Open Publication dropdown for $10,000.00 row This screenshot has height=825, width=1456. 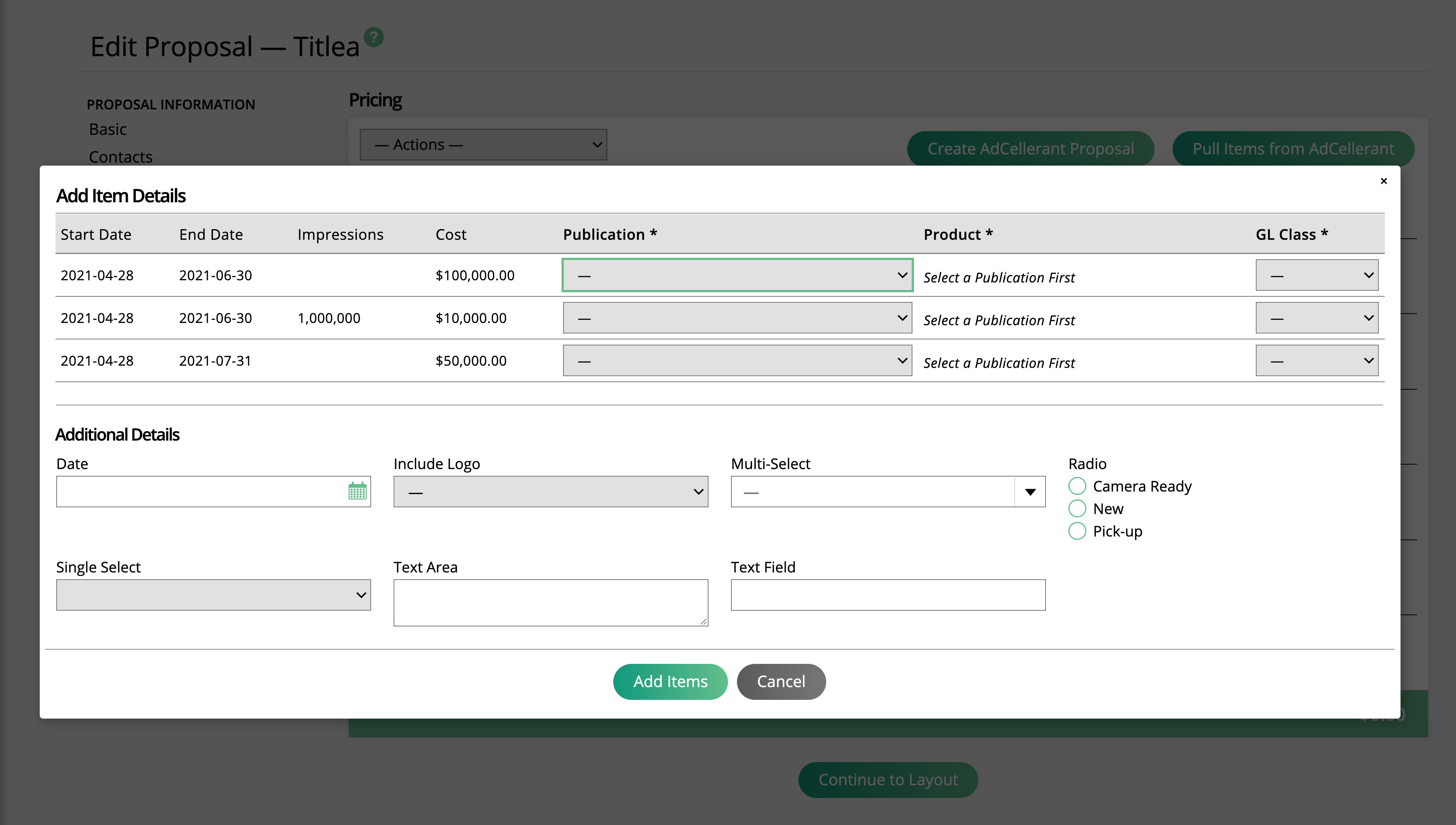point(737,318)
